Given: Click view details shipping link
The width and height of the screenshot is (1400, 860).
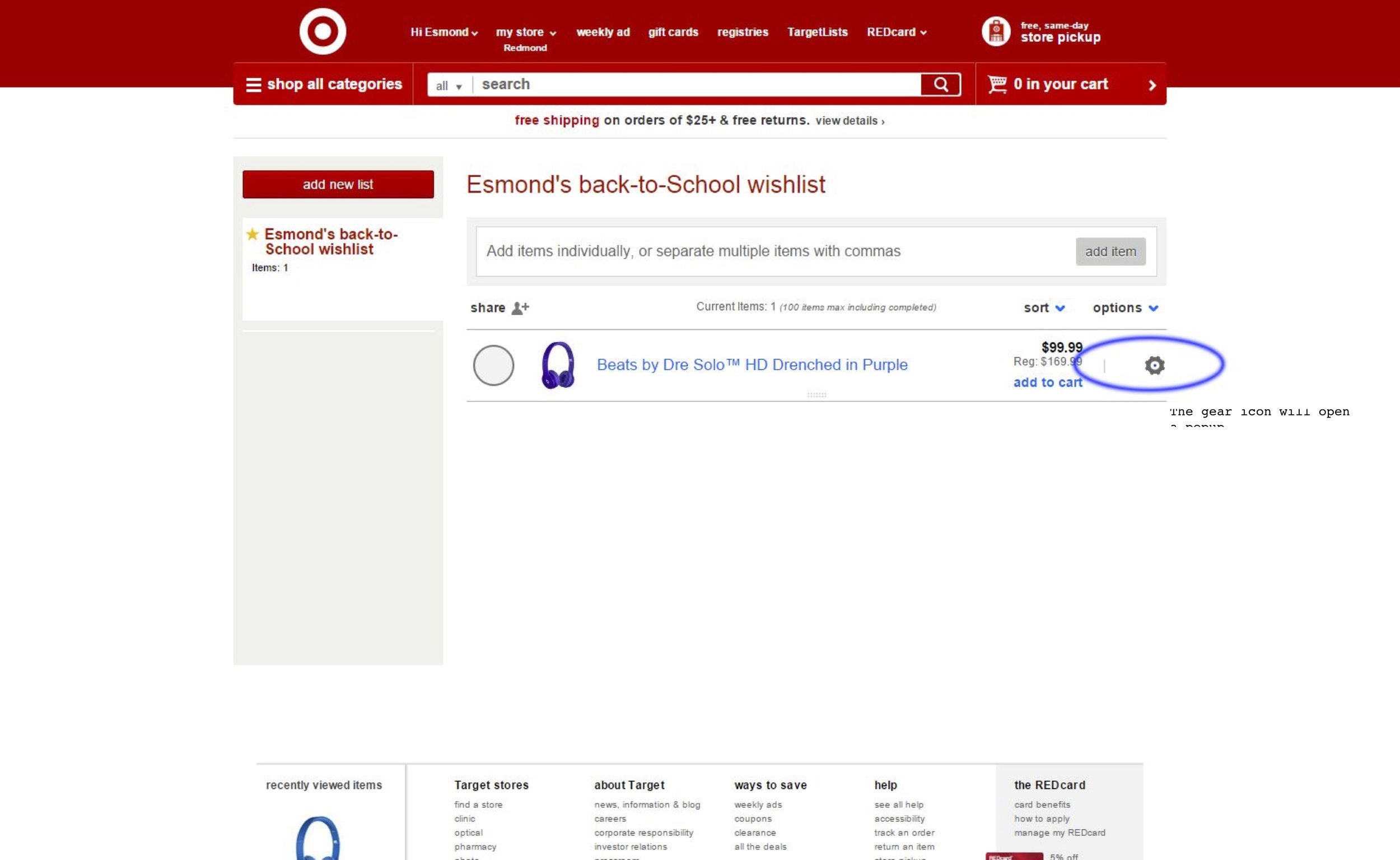Looking at the screenshot, I should pyautogui.click(x=850, y=121).
